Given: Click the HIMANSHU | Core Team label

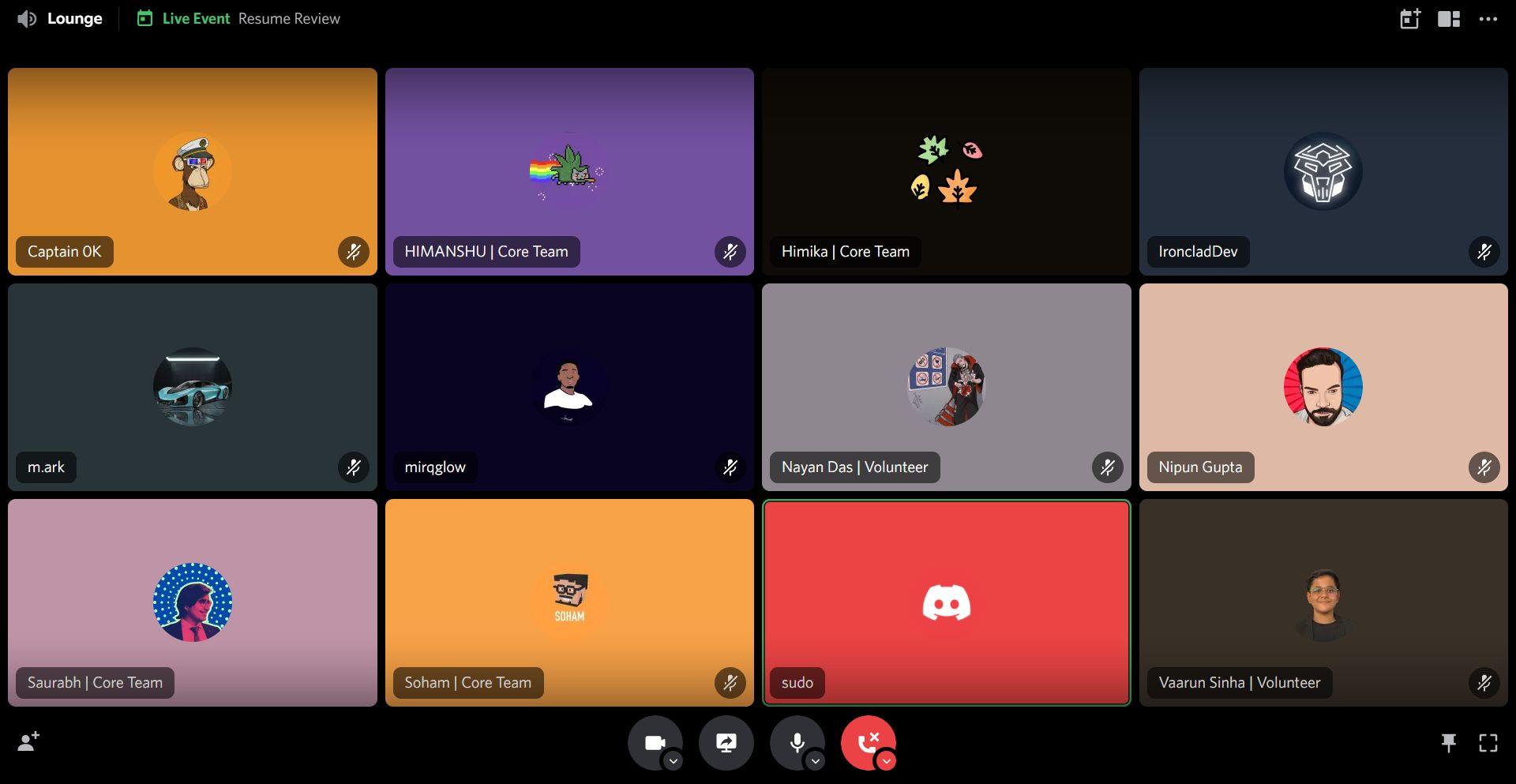Looking at the screenshot, I should coord(486,252).
